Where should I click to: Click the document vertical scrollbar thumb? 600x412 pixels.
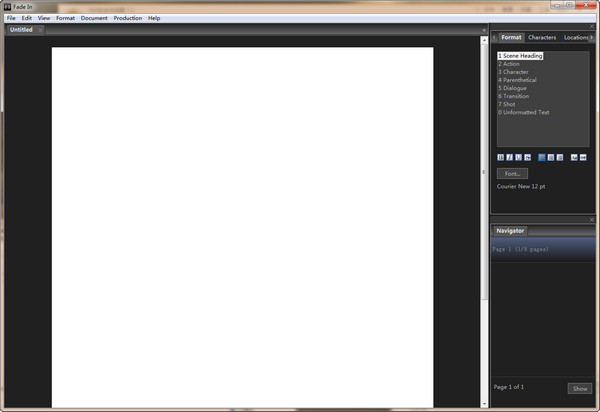(484, 172)
